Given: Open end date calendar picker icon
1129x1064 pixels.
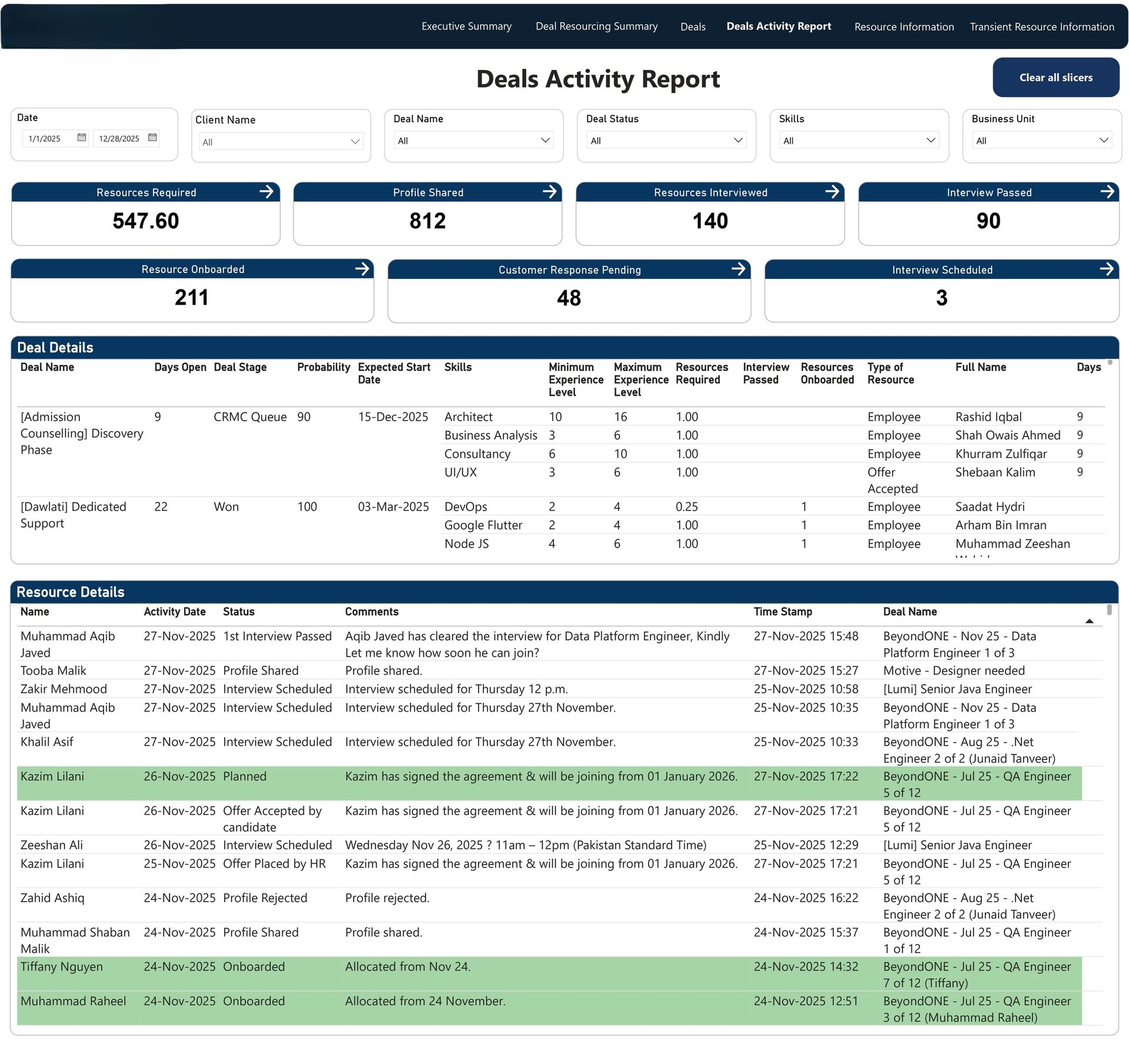Looking at the screenshot, I should point(152,138).
